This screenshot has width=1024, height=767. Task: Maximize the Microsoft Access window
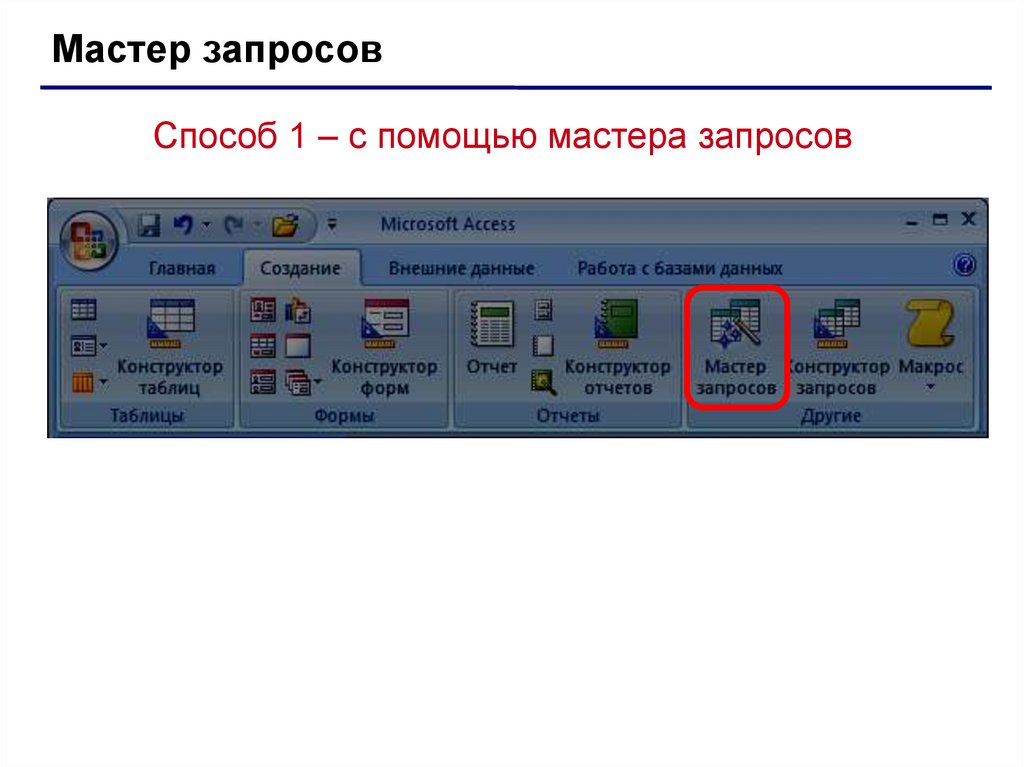click(940, 220)
